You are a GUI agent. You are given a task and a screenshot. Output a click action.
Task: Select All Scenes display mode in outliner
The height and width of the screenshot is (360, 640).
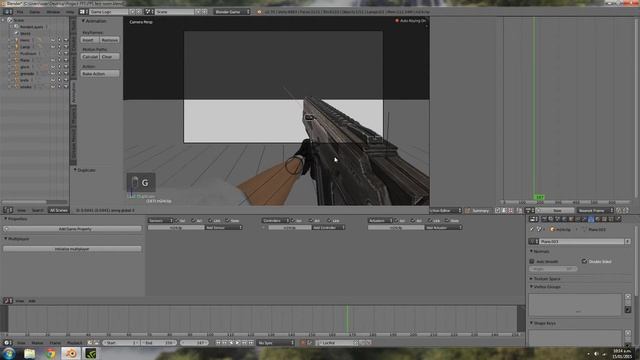[58, 210]
